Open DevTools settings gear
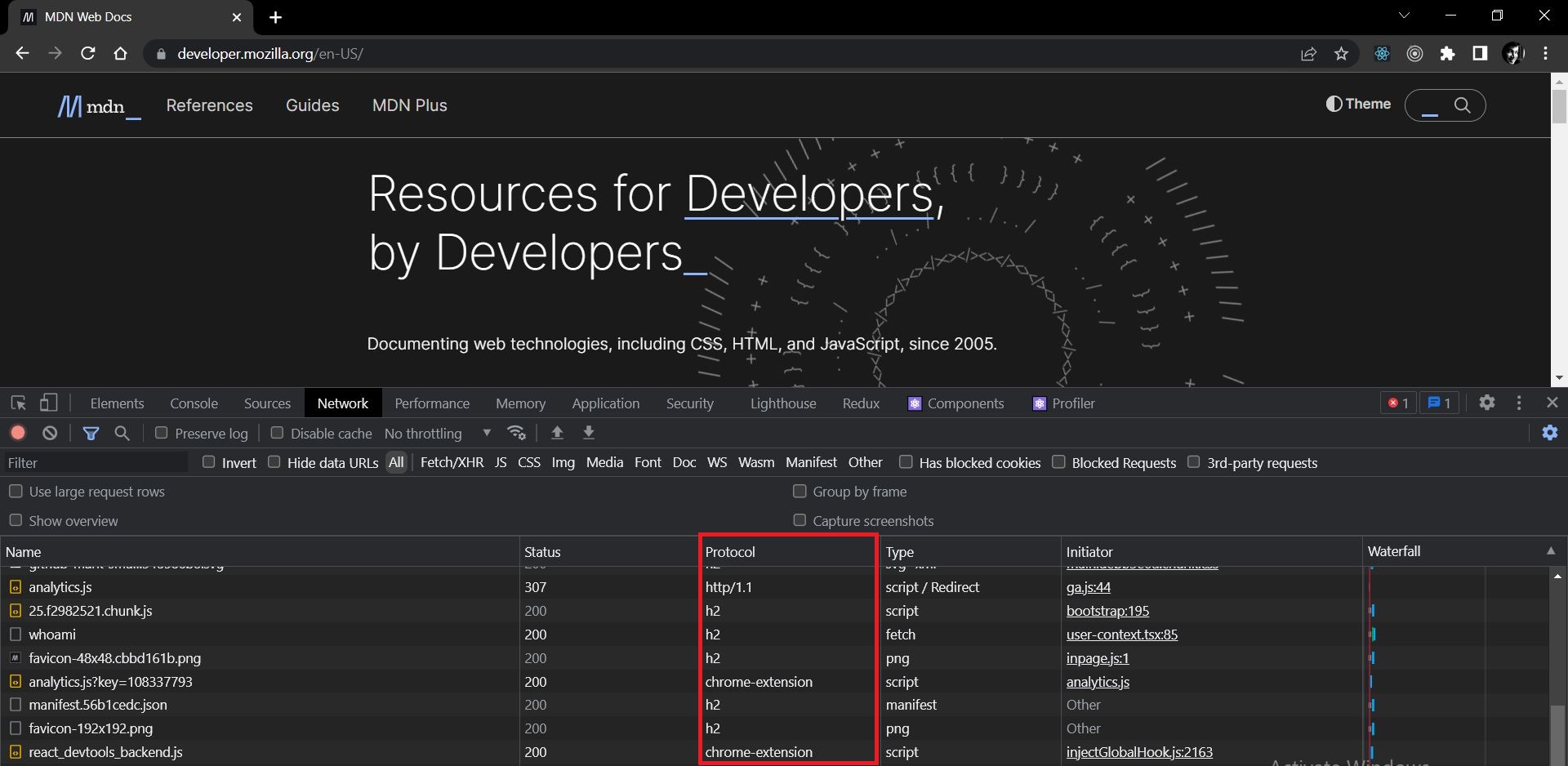The width and height of the screenshot is (1568, 766). click(1487, 403)
